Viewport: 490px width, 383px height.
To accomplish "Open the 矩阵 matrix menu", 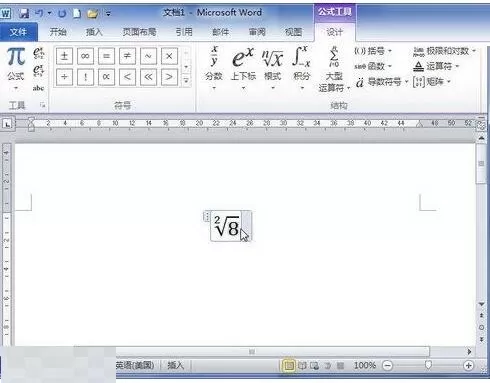I will 432,82.
